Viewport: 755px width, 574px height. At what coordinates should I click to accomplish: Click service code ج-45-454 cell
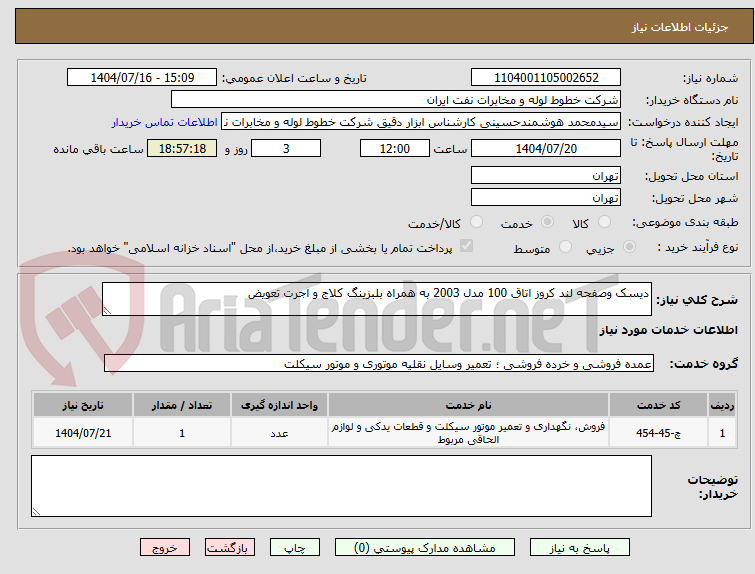point(658,433)
